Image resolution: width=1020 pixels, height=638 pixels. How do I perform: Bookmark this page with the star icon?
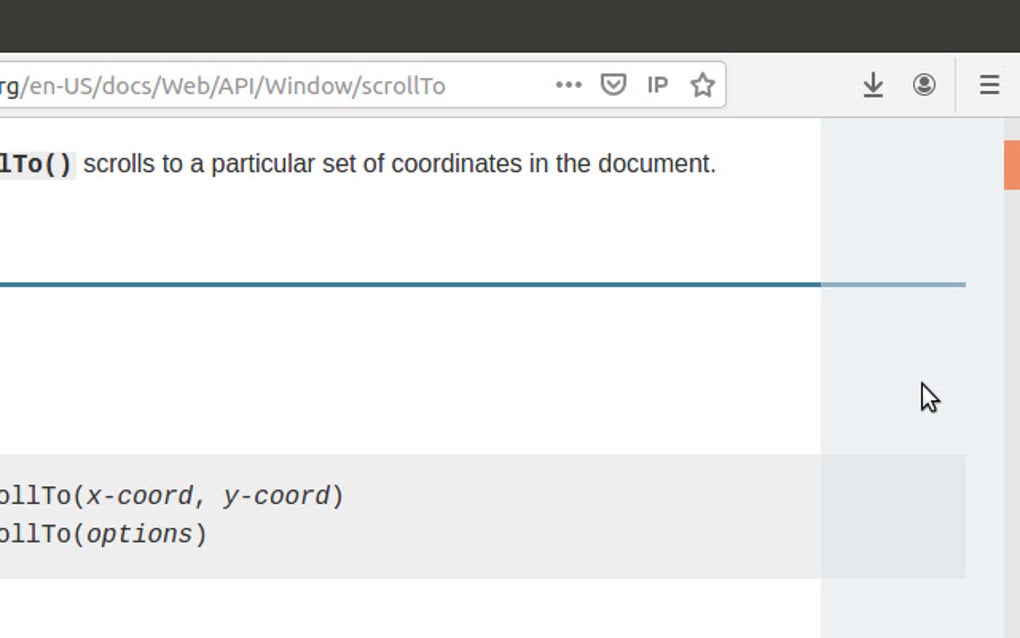[703, 85]
